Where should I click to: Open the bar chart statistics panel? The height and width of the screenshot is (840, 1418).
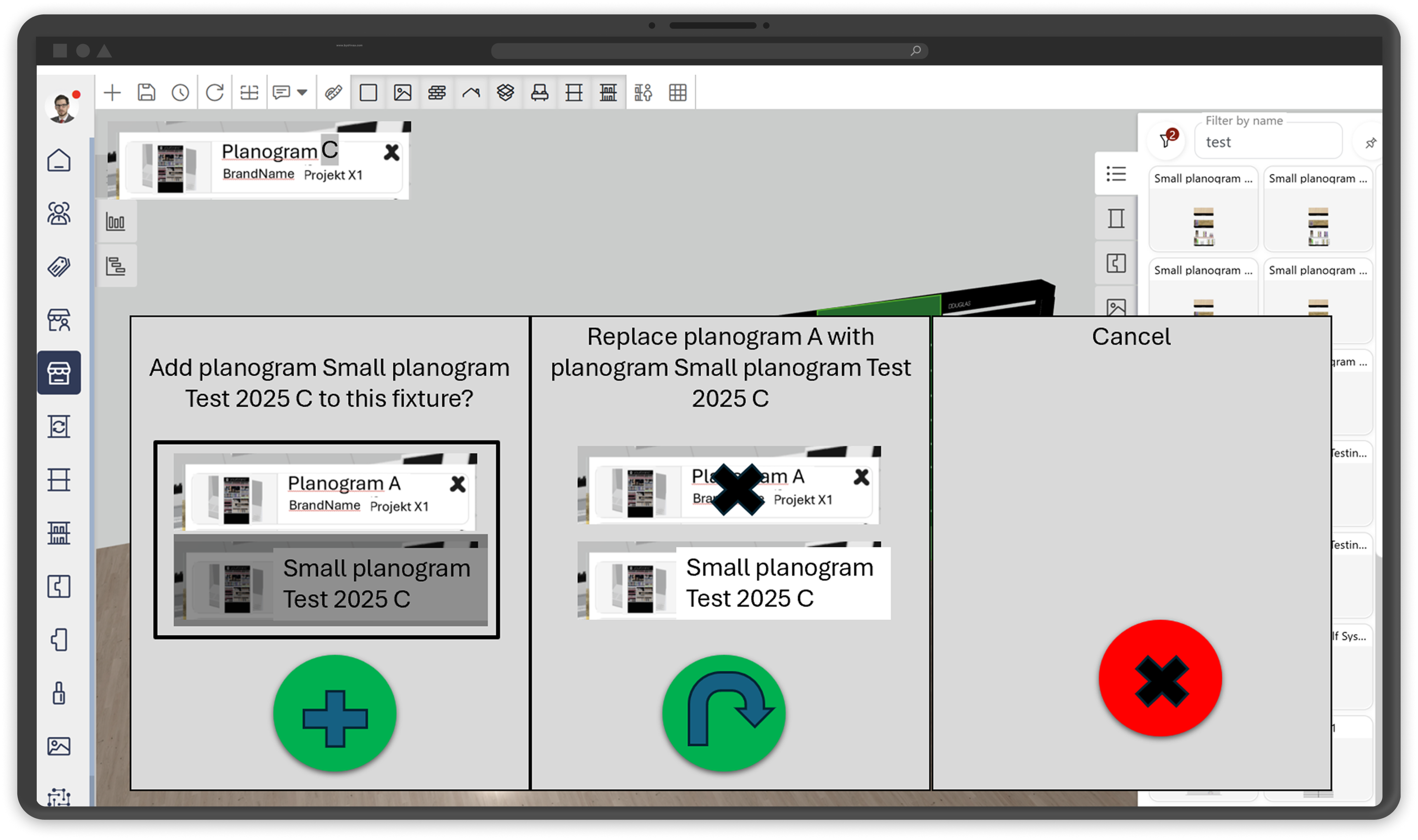116,221
